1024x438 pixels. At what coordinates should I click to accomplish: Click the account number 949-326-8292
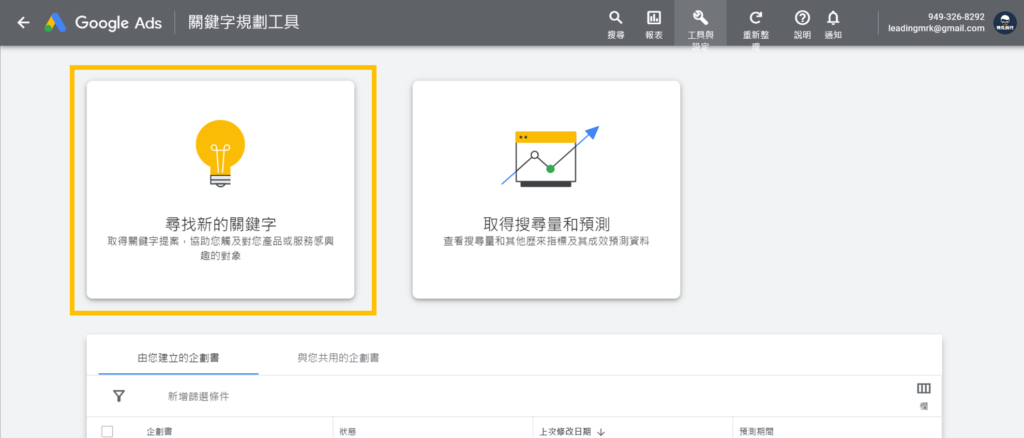click(956, 17)
